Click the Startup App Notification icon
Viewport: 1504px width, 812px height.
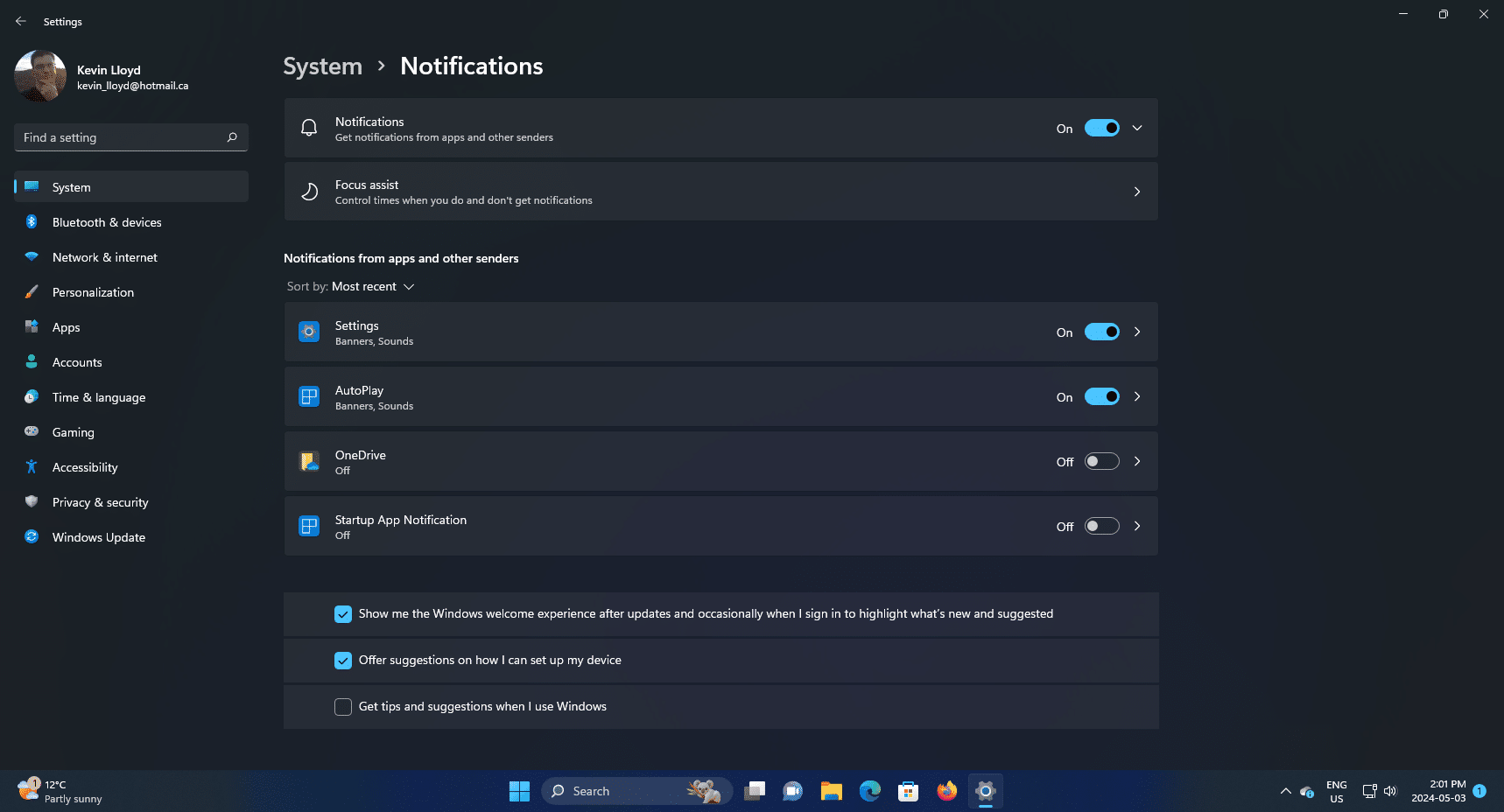pos(309,526)
